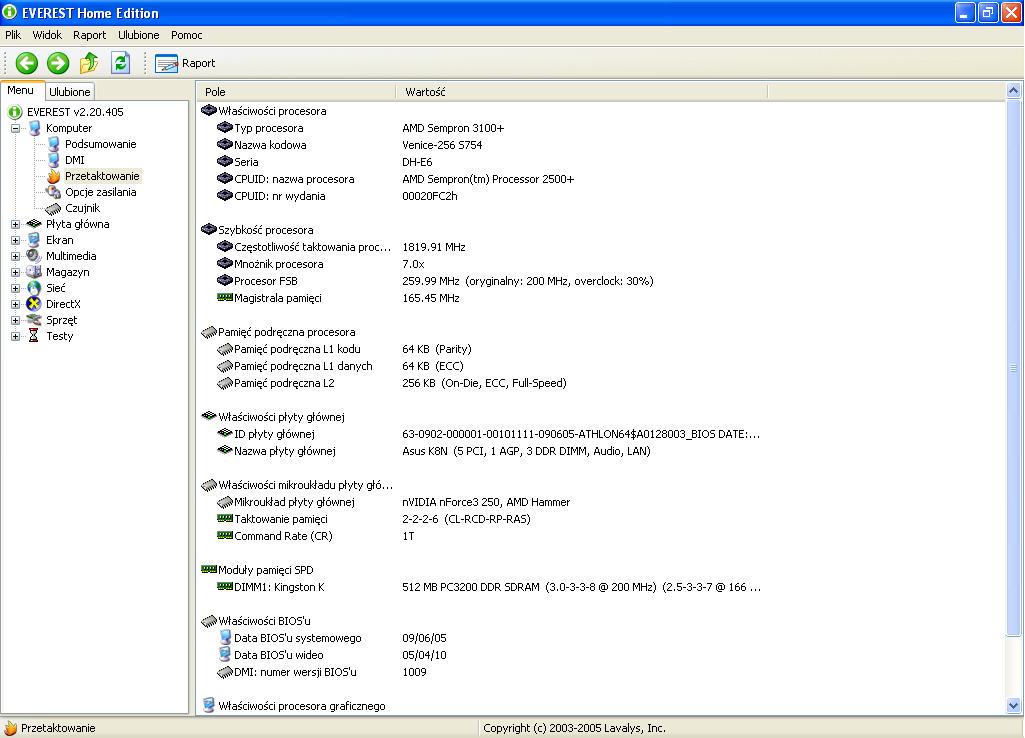
Task: Click the Sprzęt hardware icon
Action: tap(34, 320)
